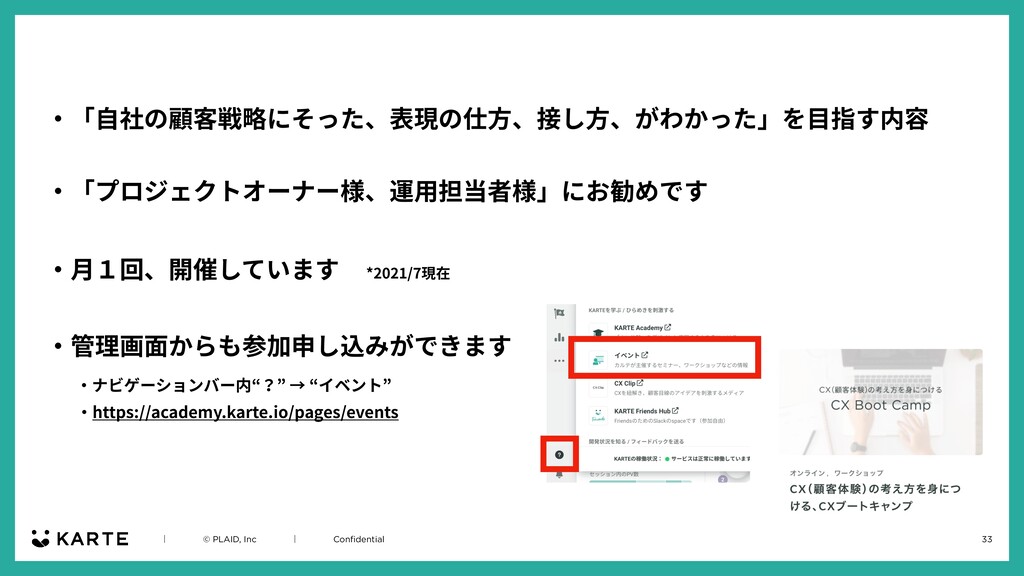The width and height of the screenshot is (1024, 576).
Task: Click the KARTEを学ぶ section heading
Action: tap(631, 310)
